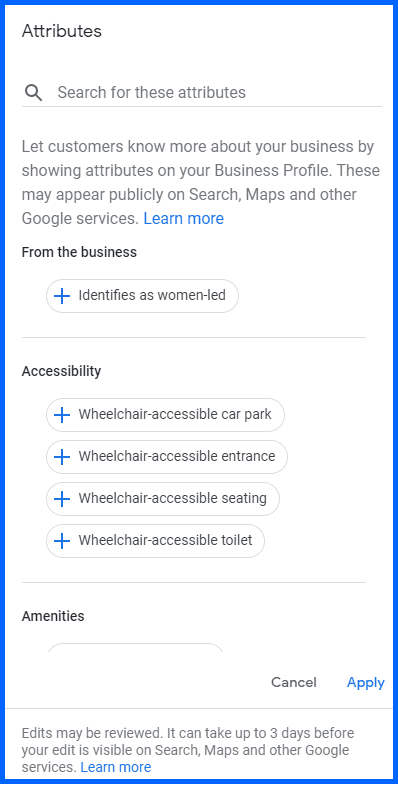Click the plus icon on Wheelchair-accessible seating
The width and height of the screenshot is (398, 785).
click(62, 499)
